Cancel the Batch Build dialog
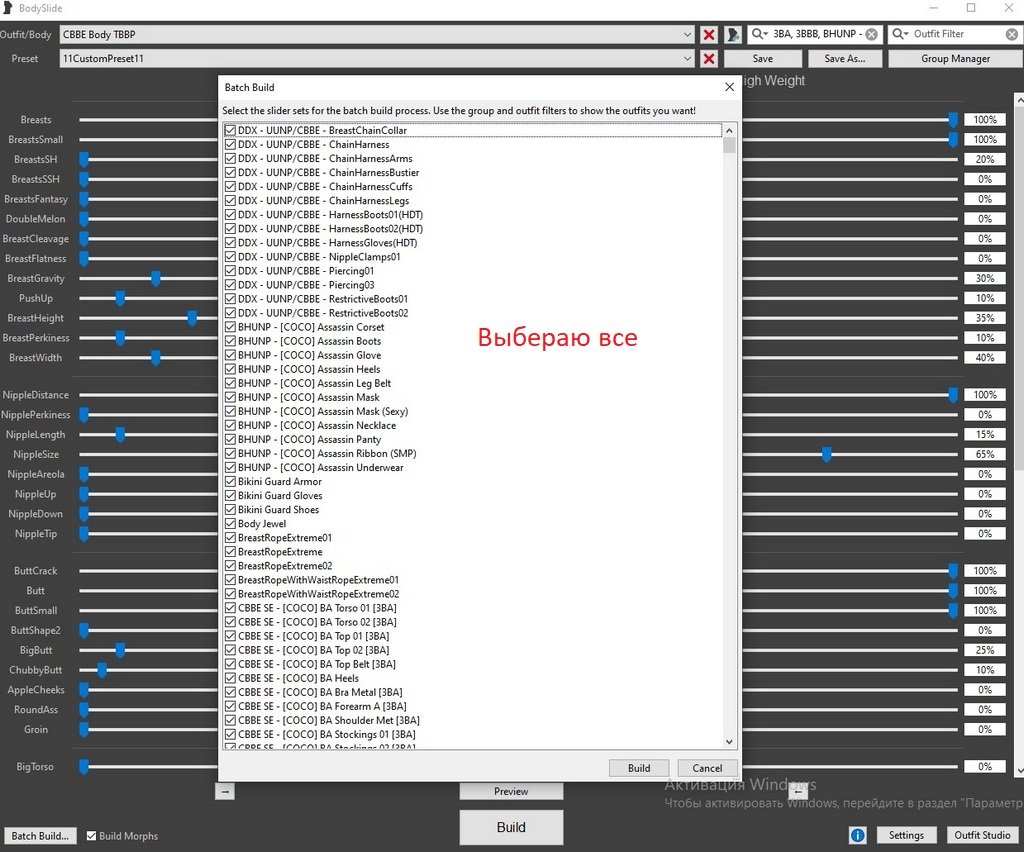The height and width of the screenshot is (852, 1024). click(707, 768)
